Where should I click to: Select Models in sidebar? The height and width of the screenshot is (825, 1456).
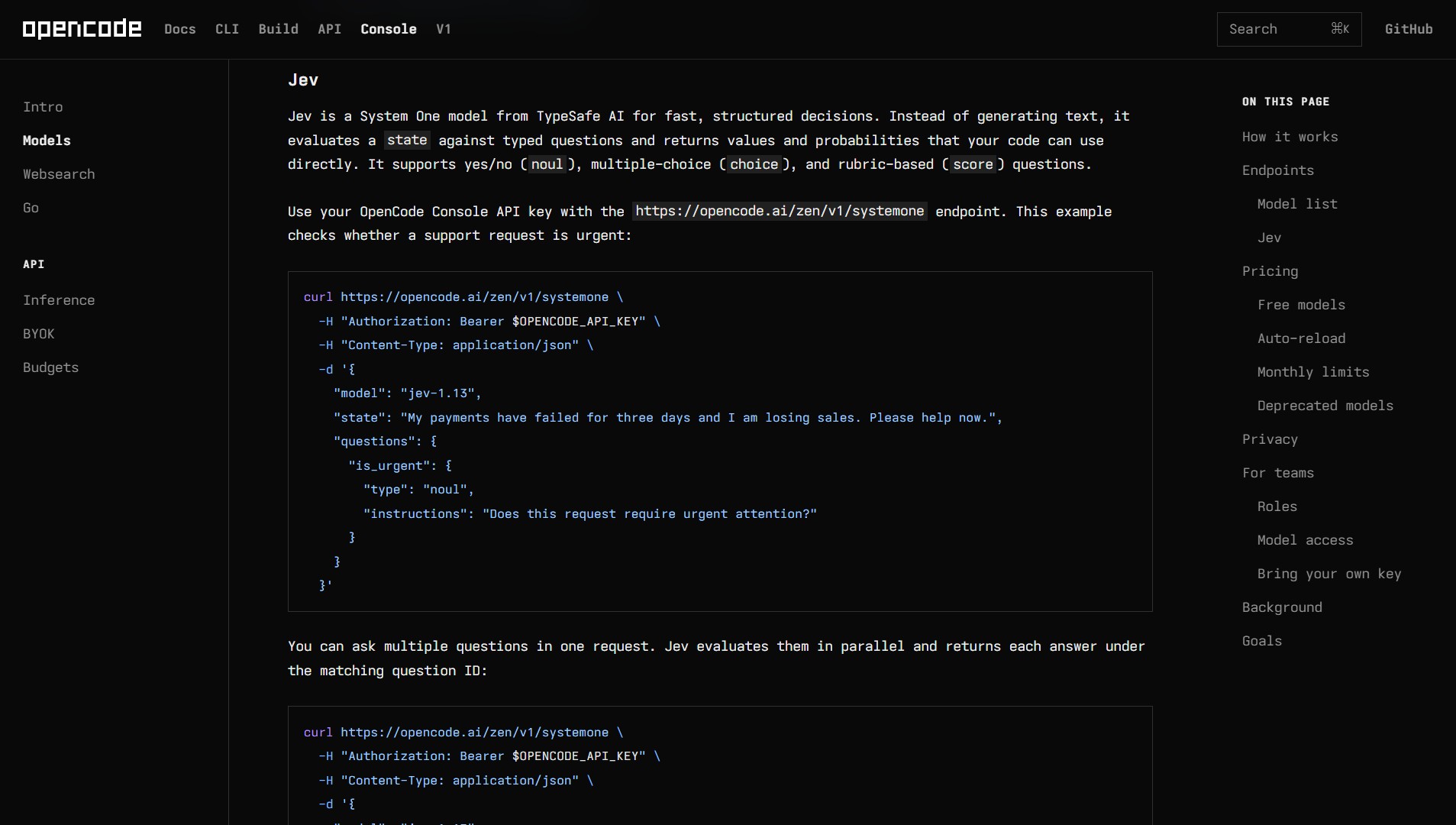point(47,141)
